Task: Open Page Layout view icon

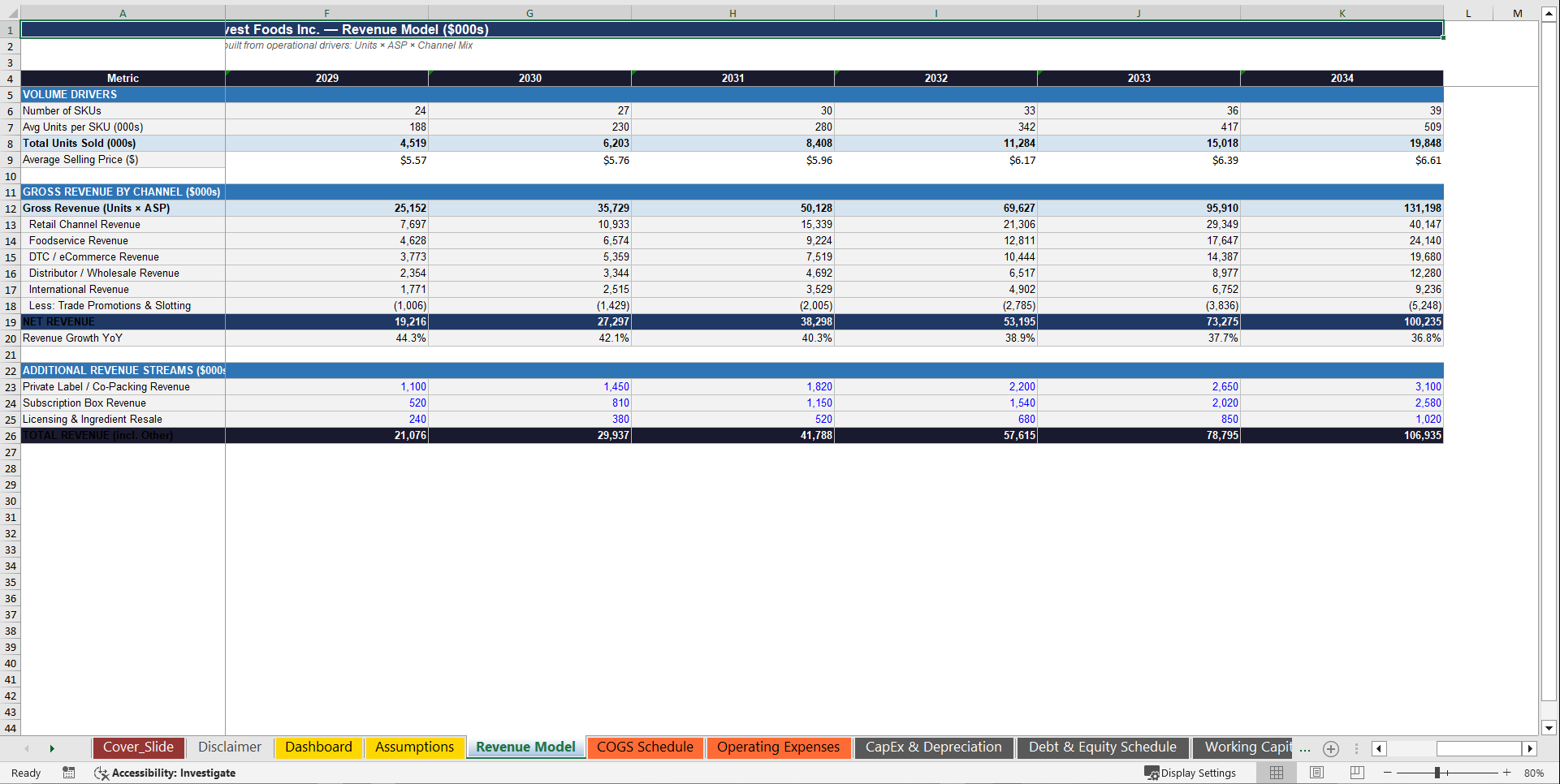Action: point(1316,773)
